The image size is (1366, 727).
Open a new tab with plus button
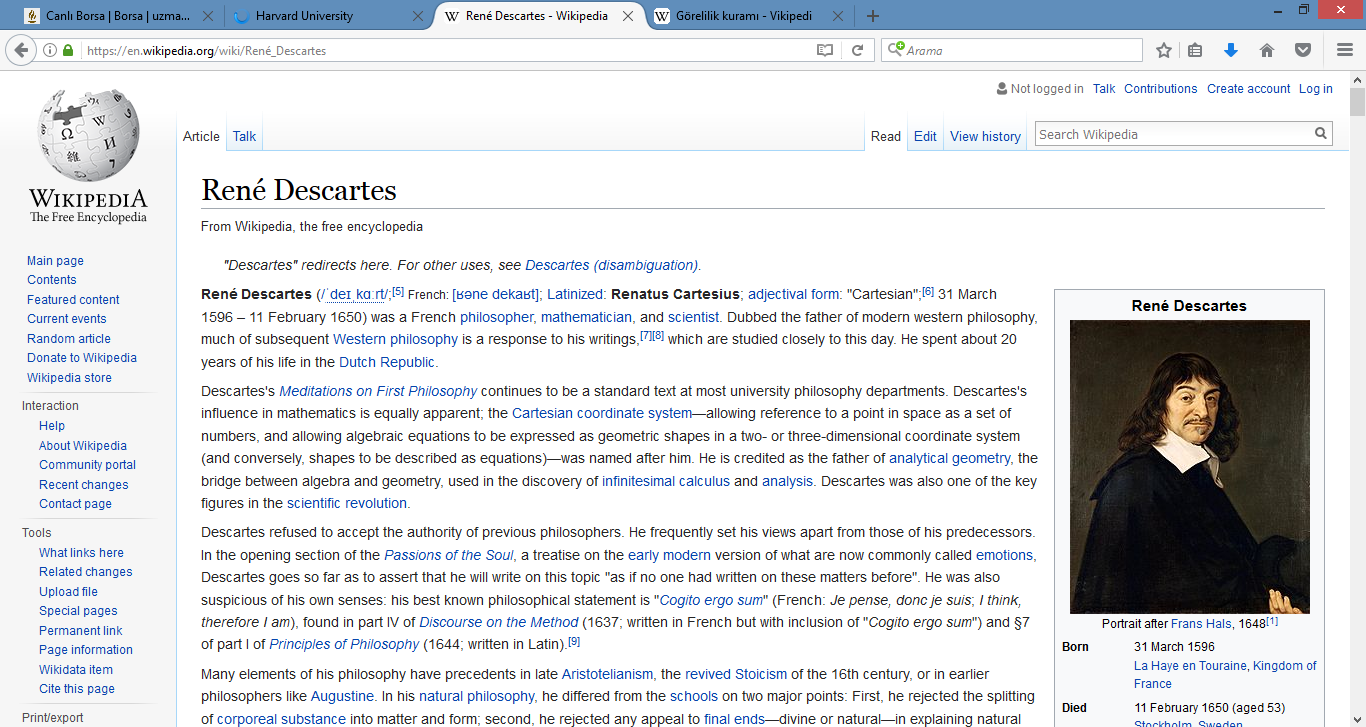pos(873,16)
